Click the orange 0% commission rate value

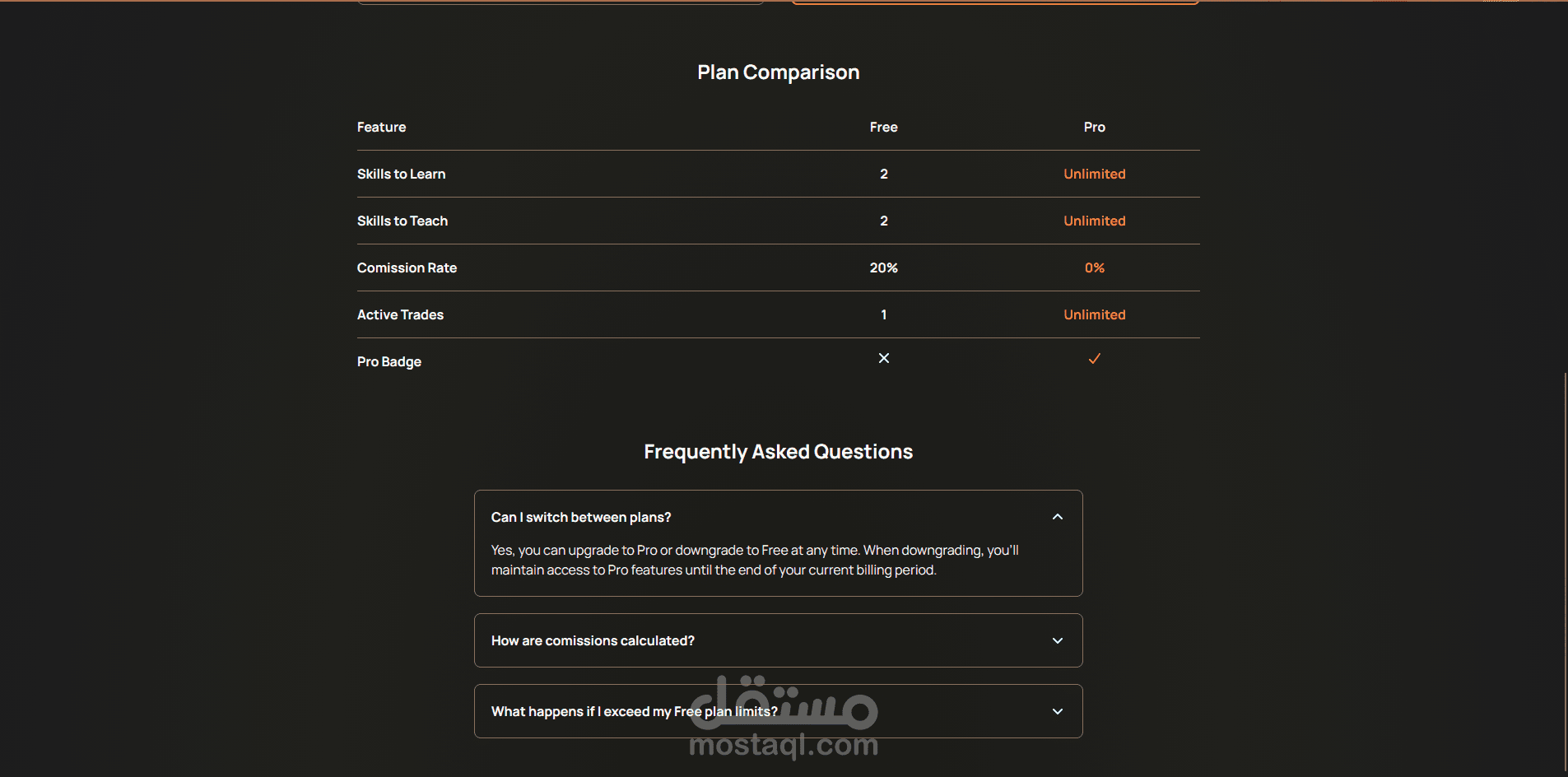[x=1094, y=268]
